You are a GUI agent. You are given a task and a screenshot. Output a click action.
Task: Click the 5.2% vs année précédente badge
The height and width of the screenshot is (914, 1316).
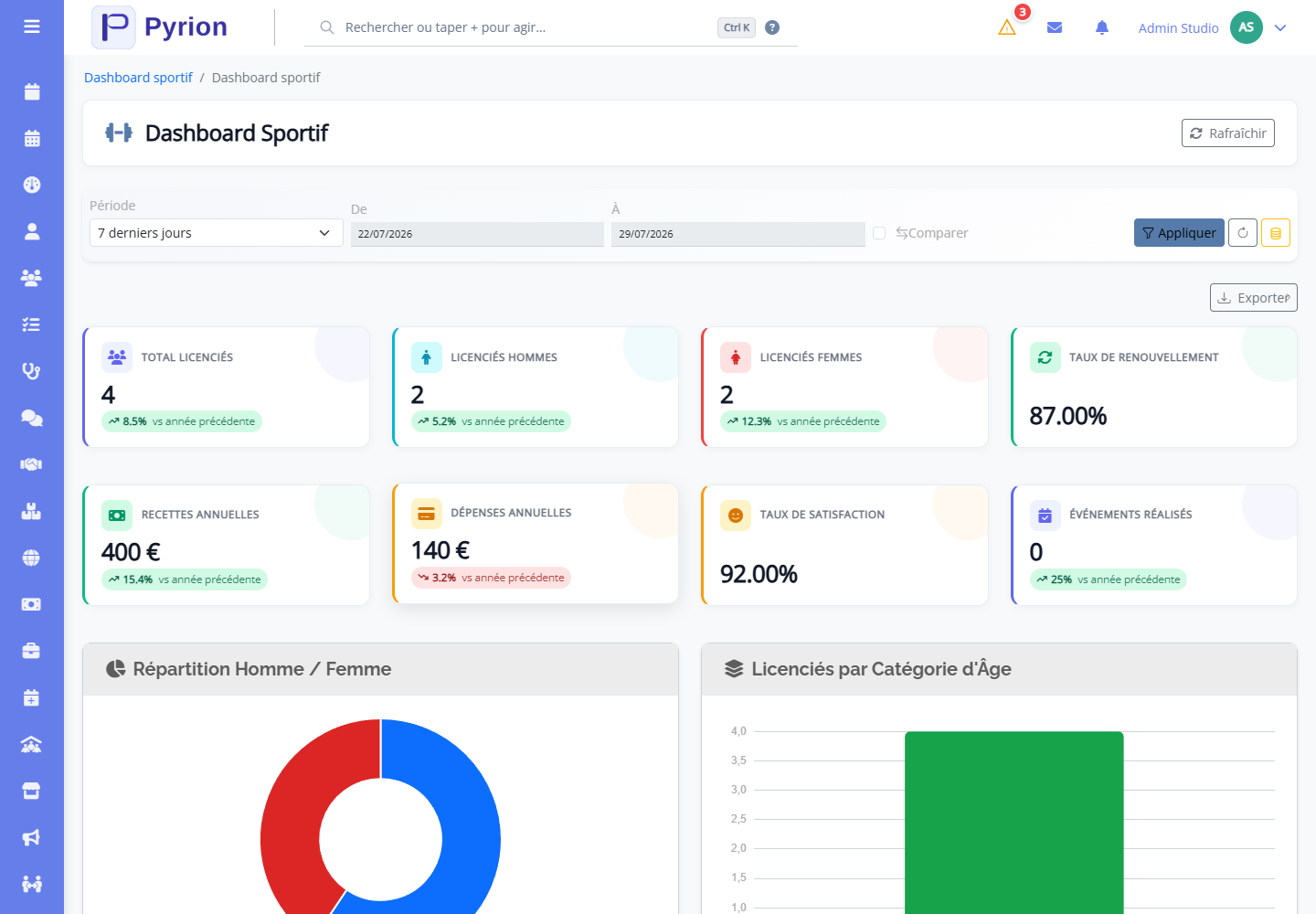click(x=491, y=421)
